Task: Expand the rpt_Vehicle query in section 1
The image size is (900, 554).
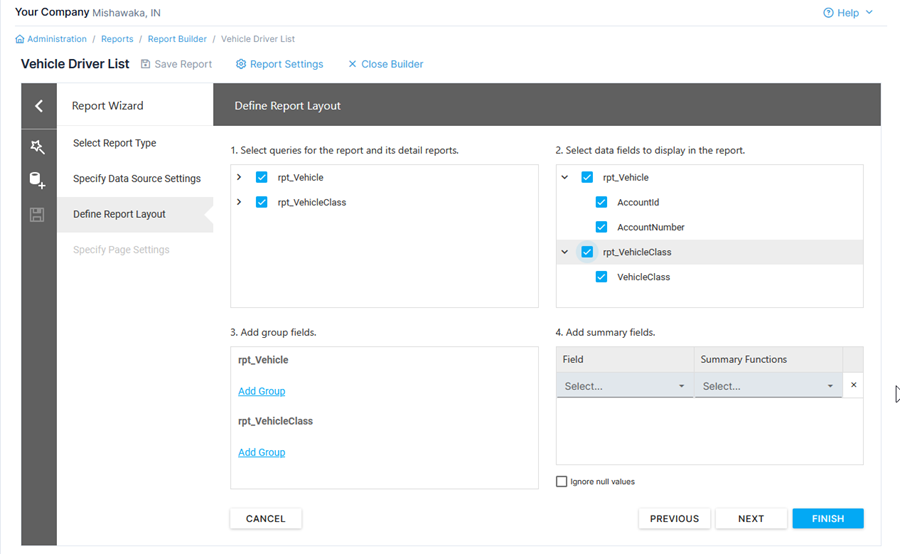Action: (240, 177)
